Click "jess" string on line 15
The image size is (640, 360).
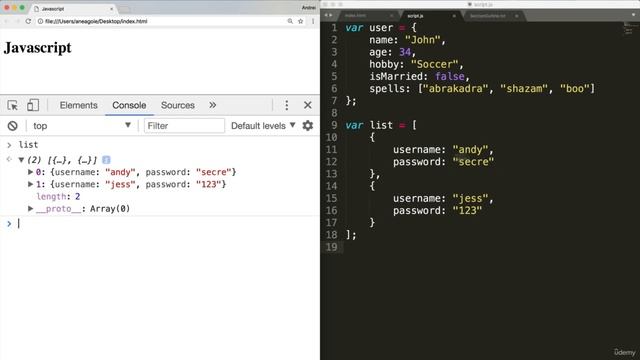coord(471,199)
